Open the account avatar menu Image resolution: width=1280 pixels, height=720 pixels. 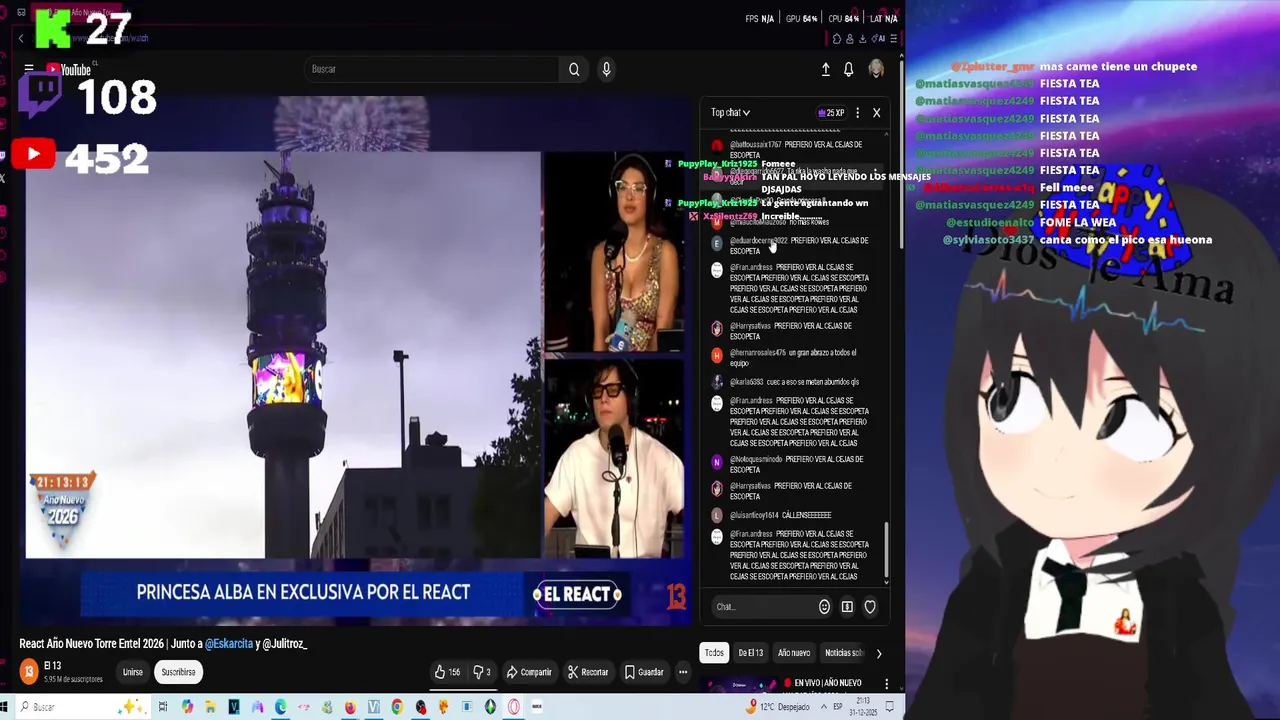(876, 68)
